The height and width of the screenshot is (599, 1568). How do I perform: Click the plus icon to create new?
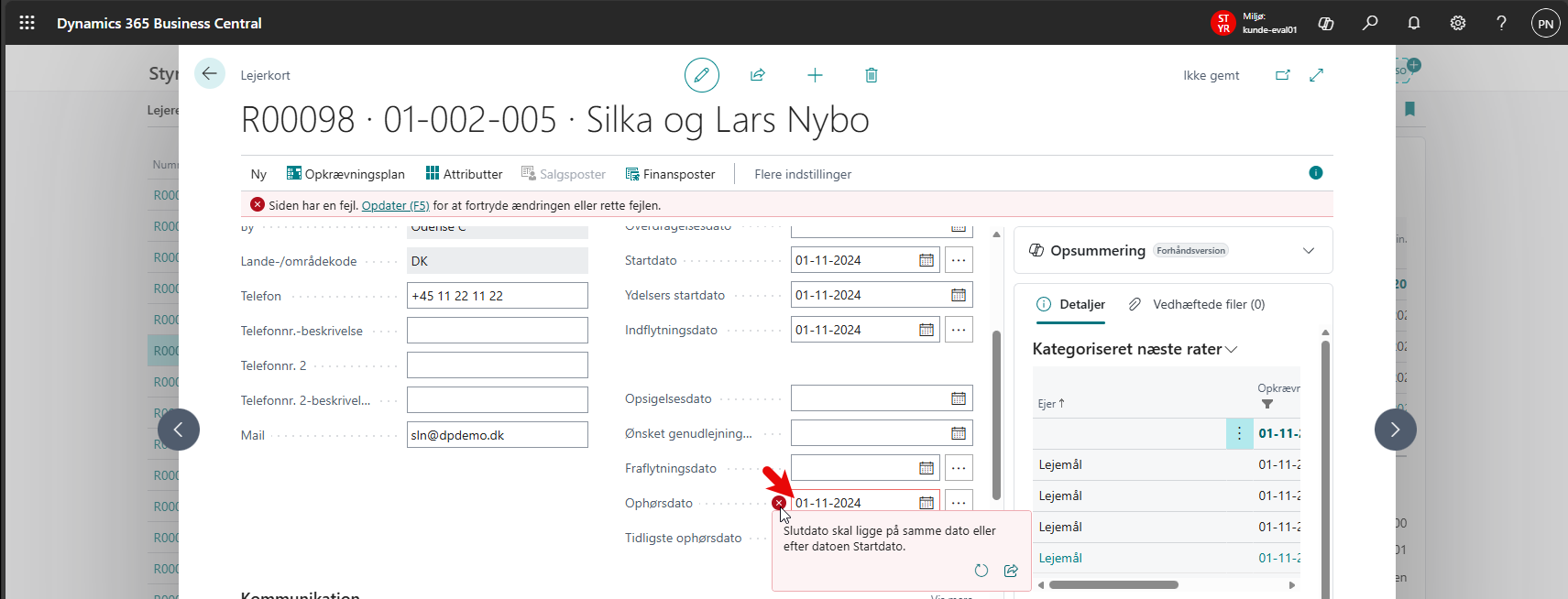point(815,75)
